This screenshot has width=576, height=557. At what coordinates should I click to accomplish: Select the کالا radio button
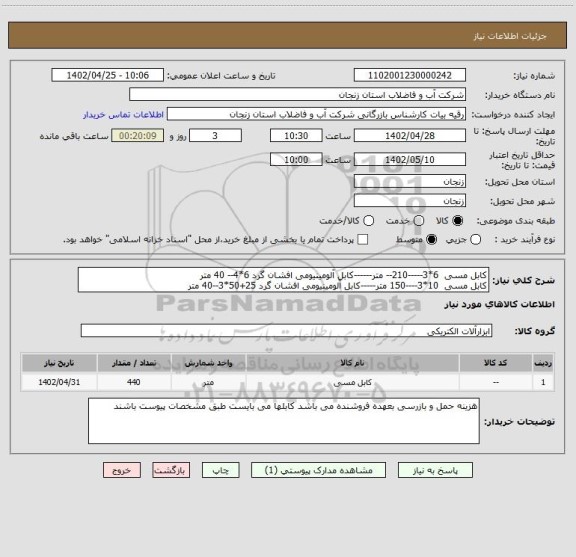point(458,221)
